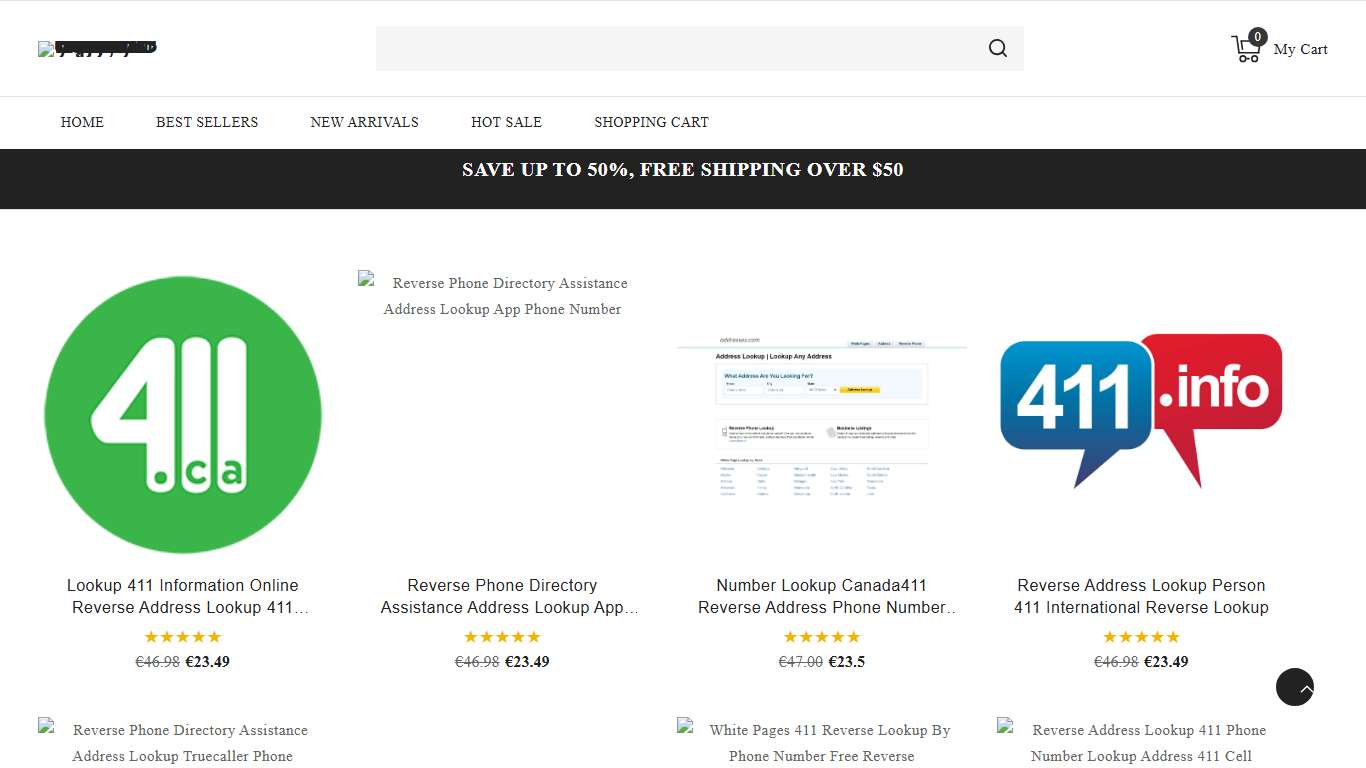This screenshot has width=1366, height=768.
Task: Click the scroll-to-top arrow button
Action: [1294, 687]
